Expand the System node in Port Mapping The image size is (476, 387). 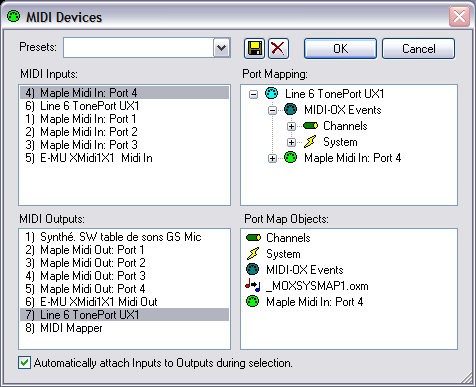pos(291,143)
